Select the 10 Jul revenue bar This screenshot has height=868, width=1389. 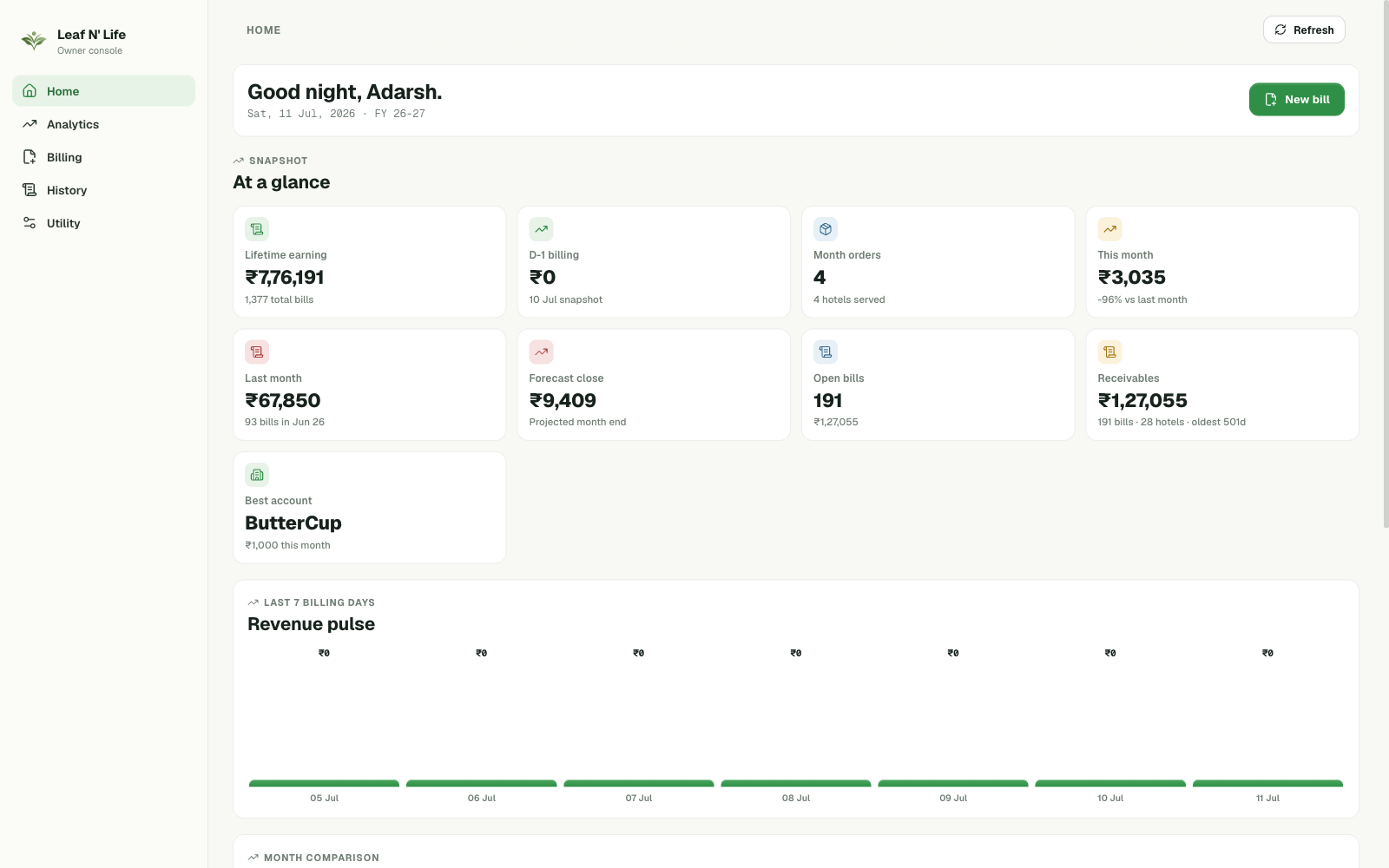[x=1110, y=784]
